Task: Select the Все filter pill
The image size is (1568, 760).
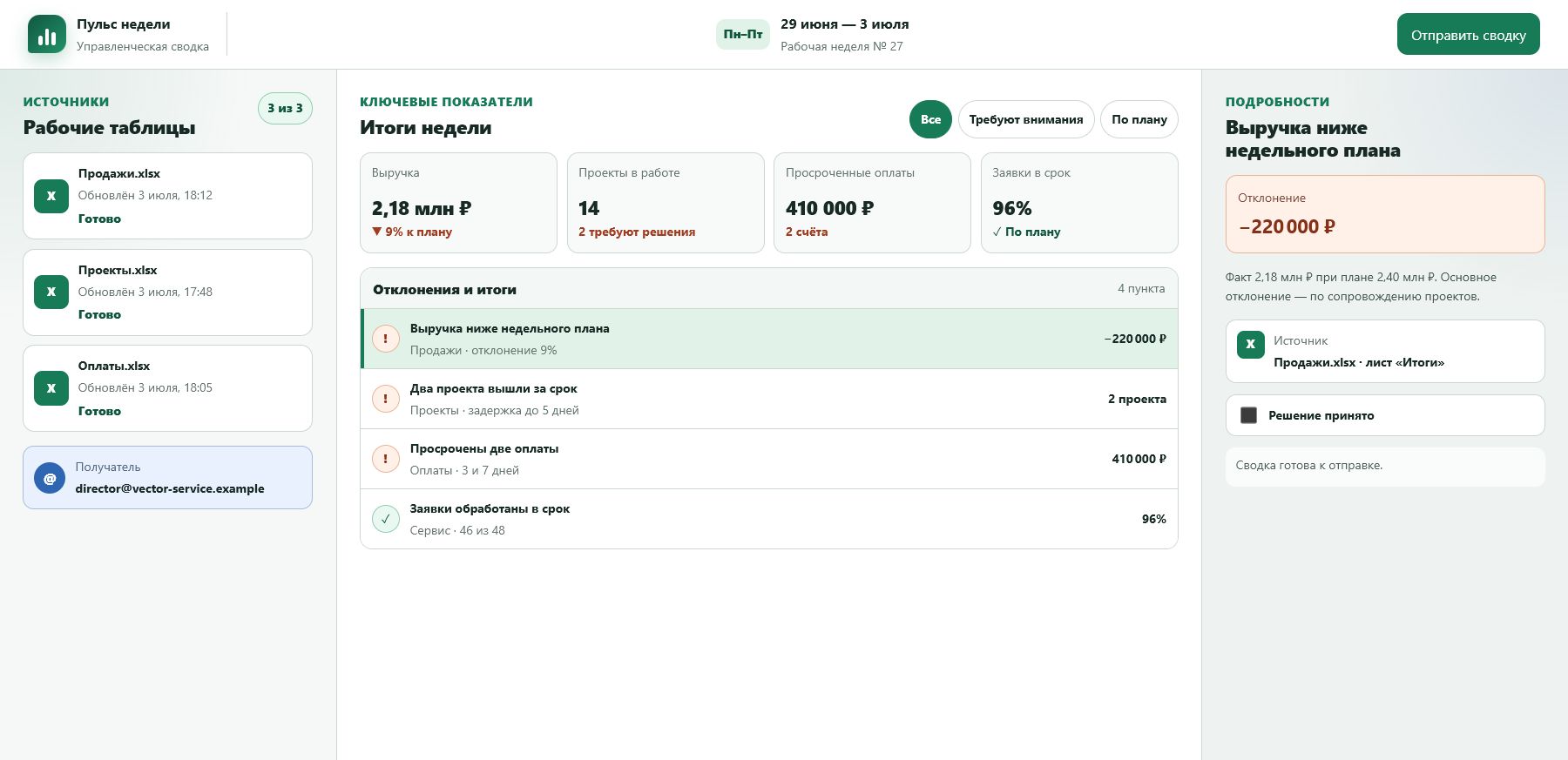Action: tap(930, 119)
